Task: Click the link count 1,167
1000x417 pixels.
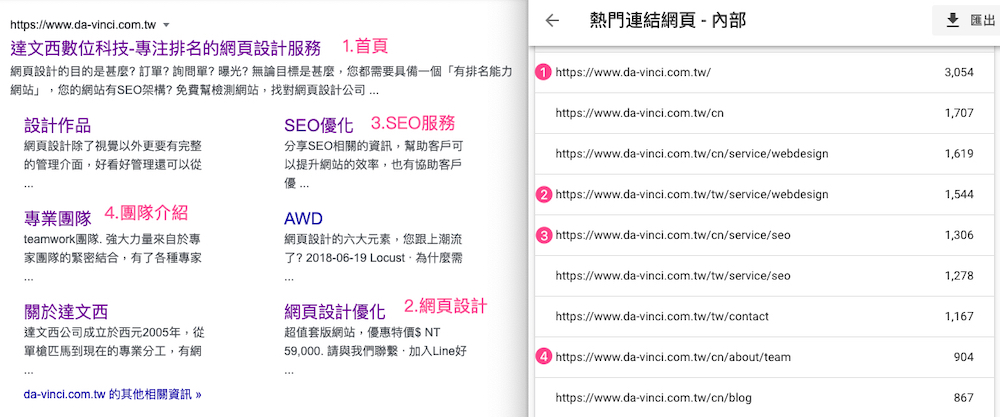Action: click(x=959, y=316)
